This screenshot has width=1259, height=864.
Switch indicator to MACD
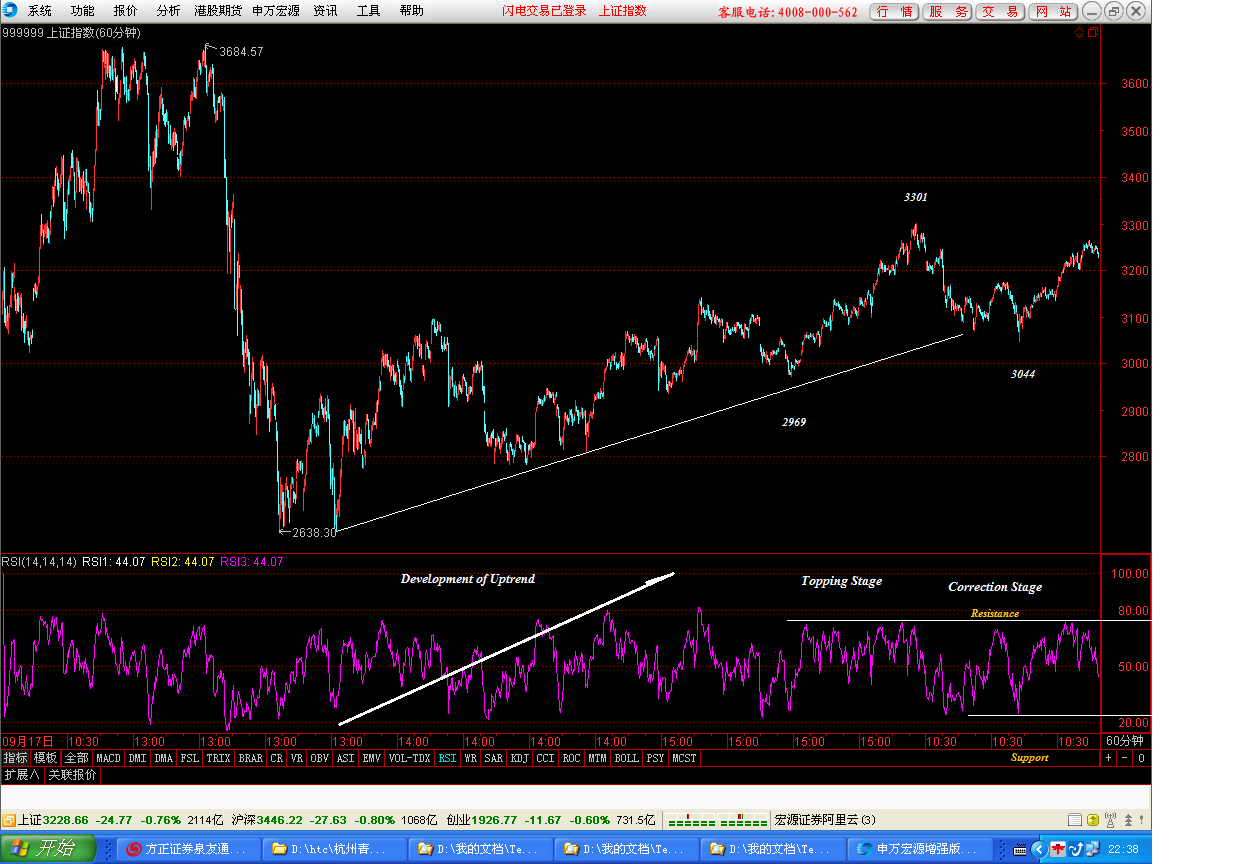pos(108,758)
